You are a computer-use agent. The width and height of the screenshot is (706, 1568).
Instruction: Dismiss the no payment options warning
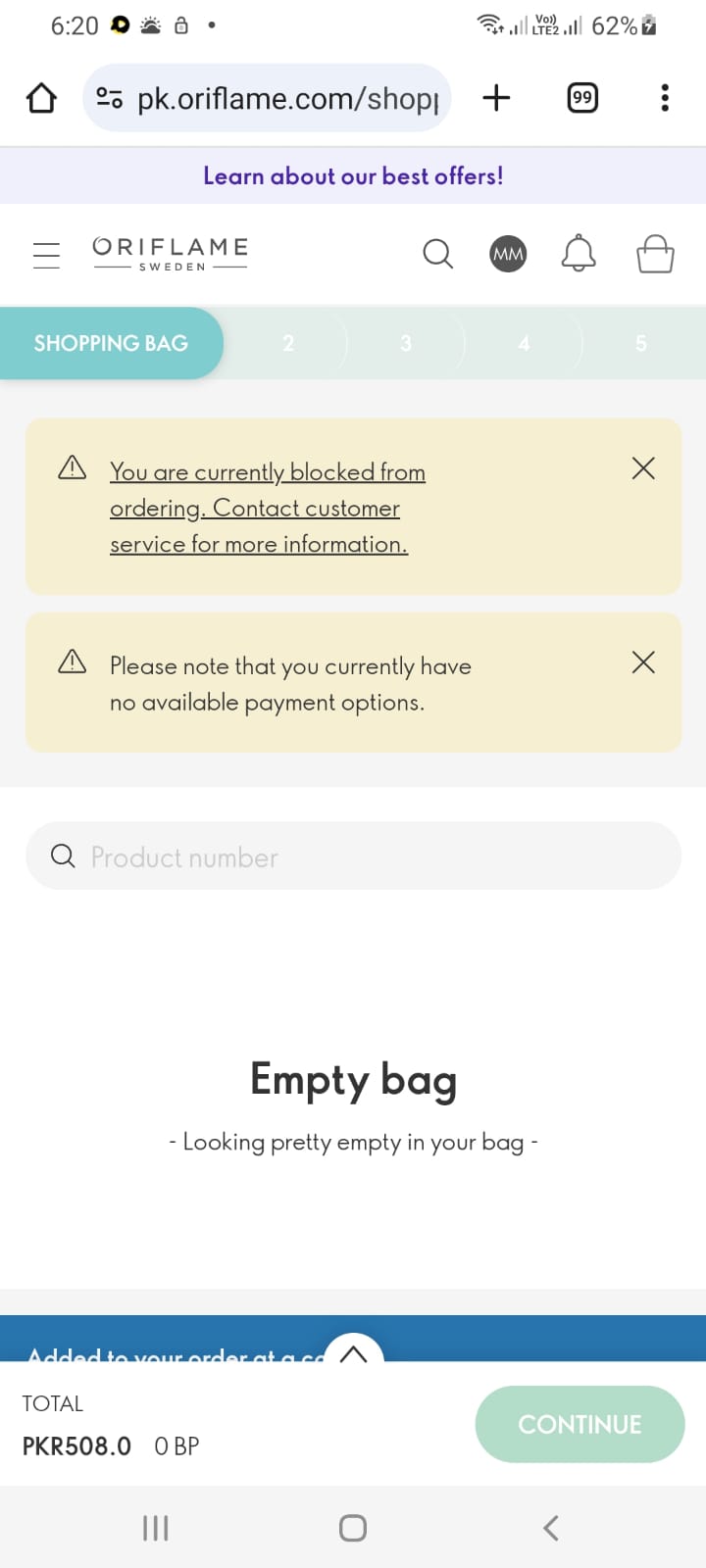[x=643, y=662]
